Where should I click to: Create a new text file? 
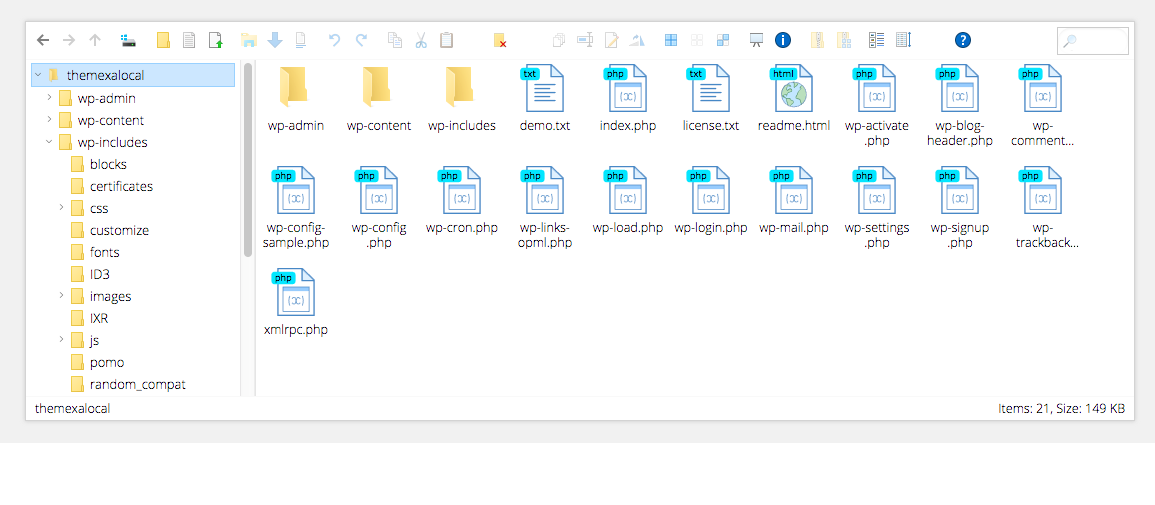pyautogui.click(x=189, y=40)
